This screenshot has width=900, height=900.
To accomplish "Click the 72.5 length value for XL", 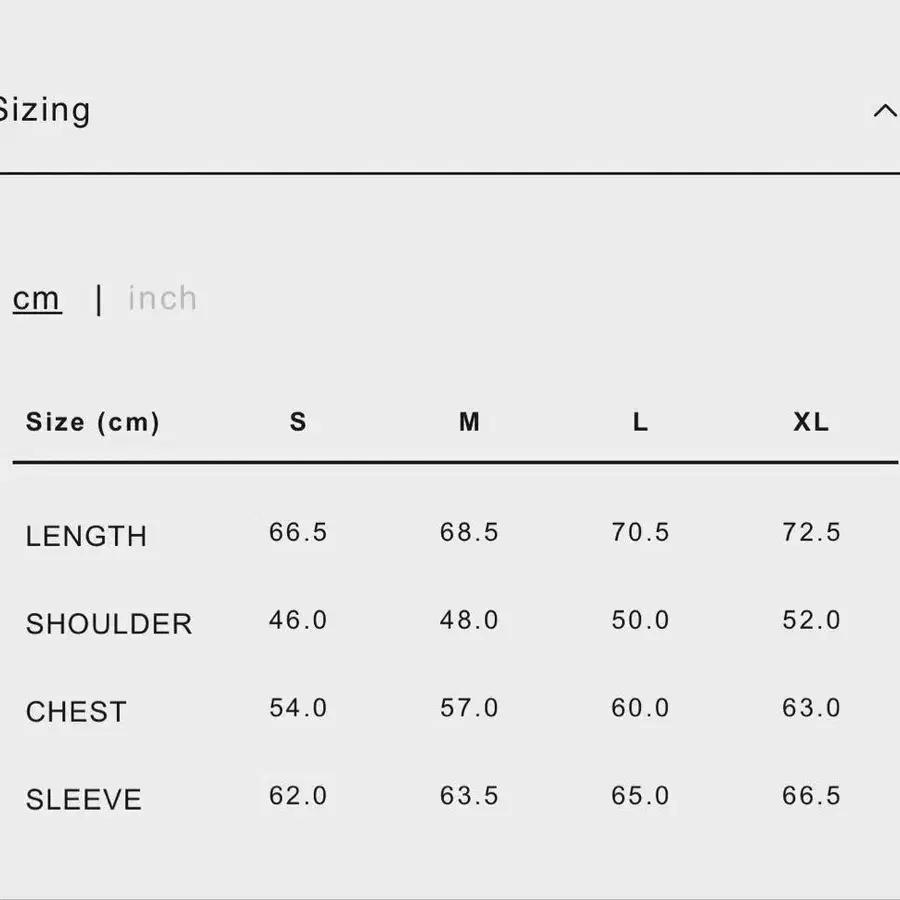I will pos(811,532).
